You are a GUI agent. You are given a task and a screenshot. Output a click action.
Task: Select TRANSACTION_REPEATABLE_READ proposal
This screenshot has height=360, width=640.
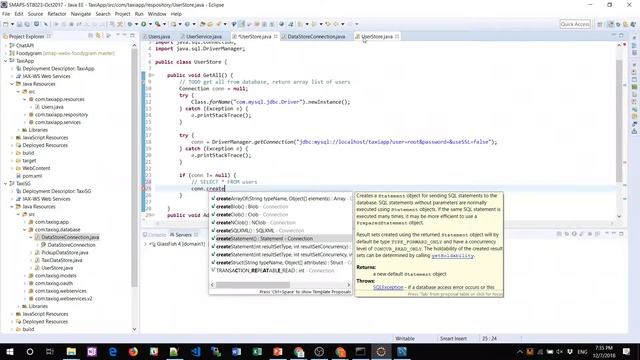[x=281, y=271]
